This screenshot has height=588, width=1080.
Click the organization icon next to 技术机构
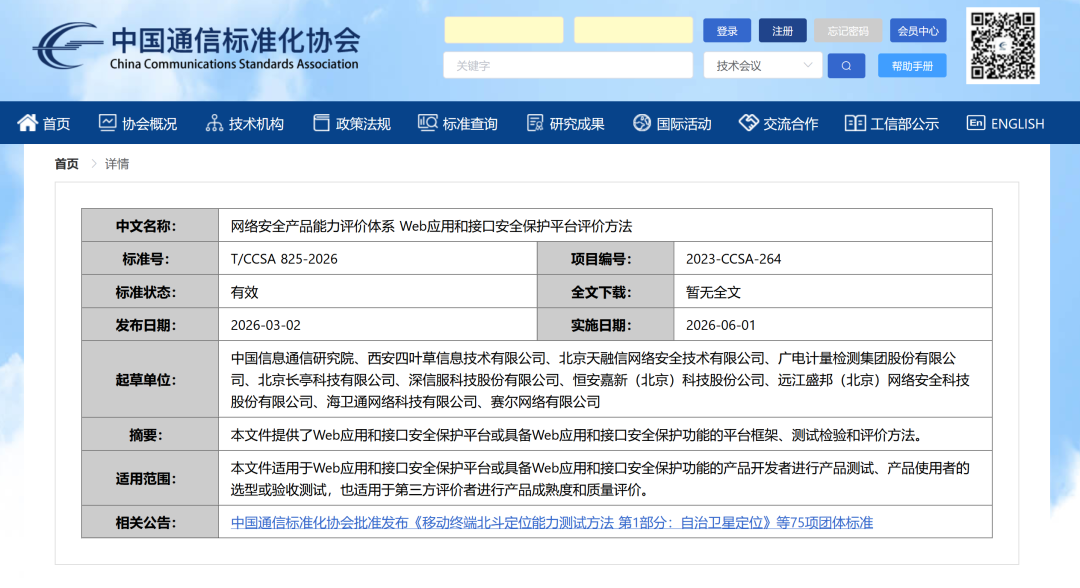click(213, 122)
